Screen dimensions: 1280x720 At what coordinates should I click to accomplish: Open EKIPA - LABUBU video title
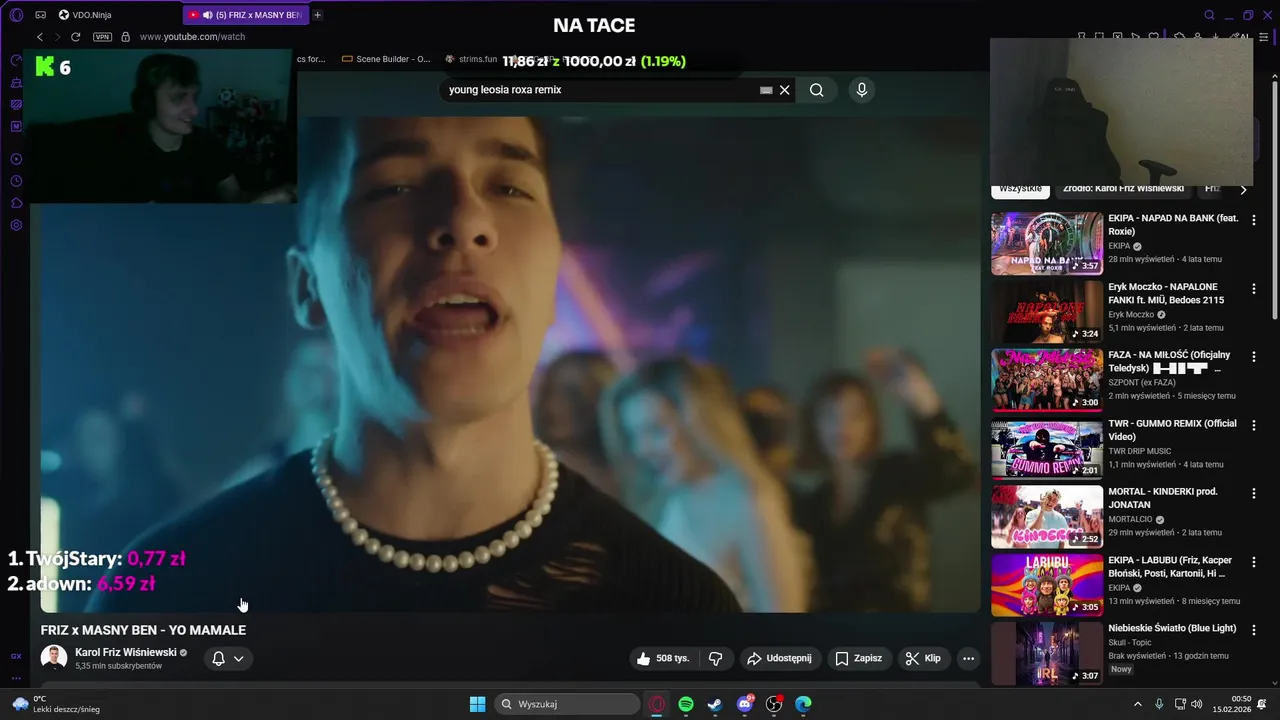(x=1170, y=567)
